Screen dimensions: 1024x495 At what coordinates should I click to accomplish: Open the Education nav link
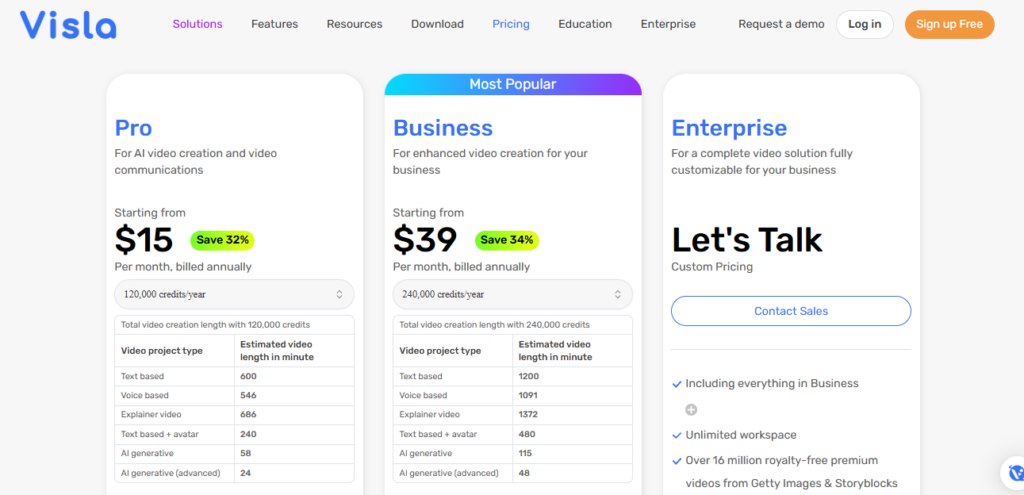point(585,24)
